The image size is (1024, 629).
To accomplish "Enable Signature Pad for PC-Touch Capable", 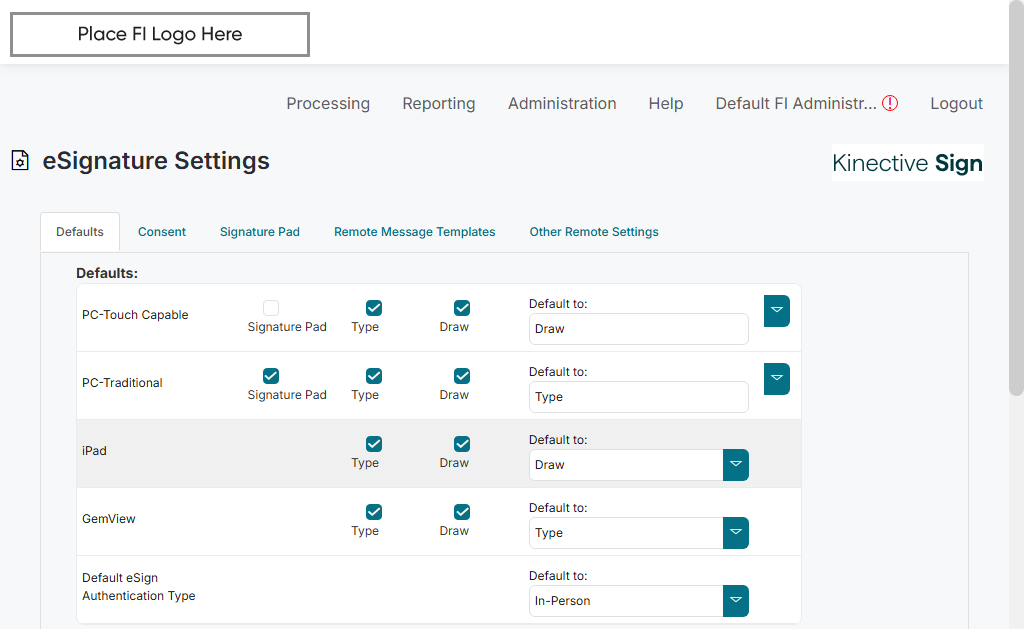I will [x=271, y=308].
